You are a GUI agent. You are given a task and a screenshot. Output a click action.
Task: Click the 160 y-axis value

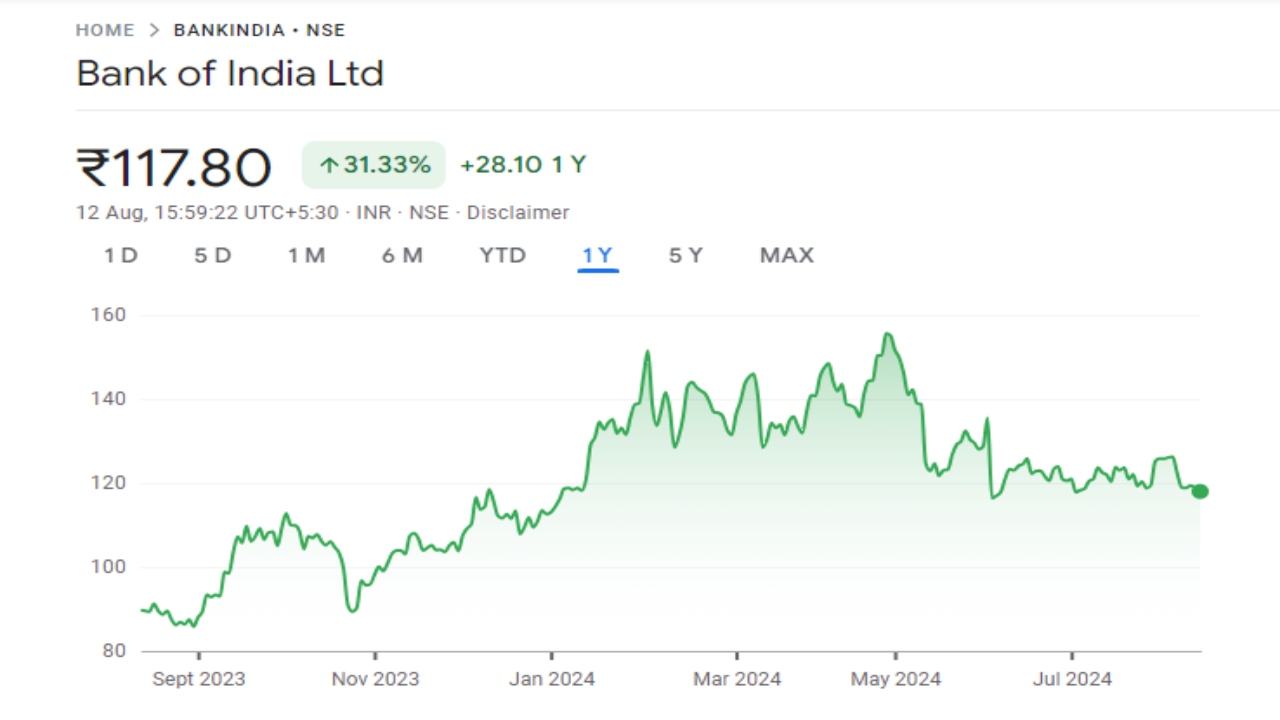tap(109, 315)
